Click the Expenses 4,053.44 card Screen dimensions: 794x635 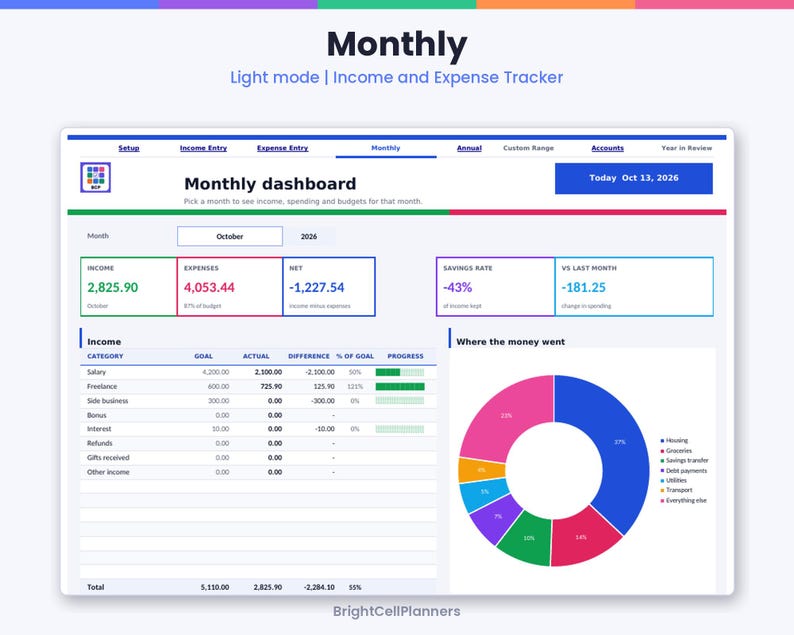pyautogui.click(x=230, y=287)
